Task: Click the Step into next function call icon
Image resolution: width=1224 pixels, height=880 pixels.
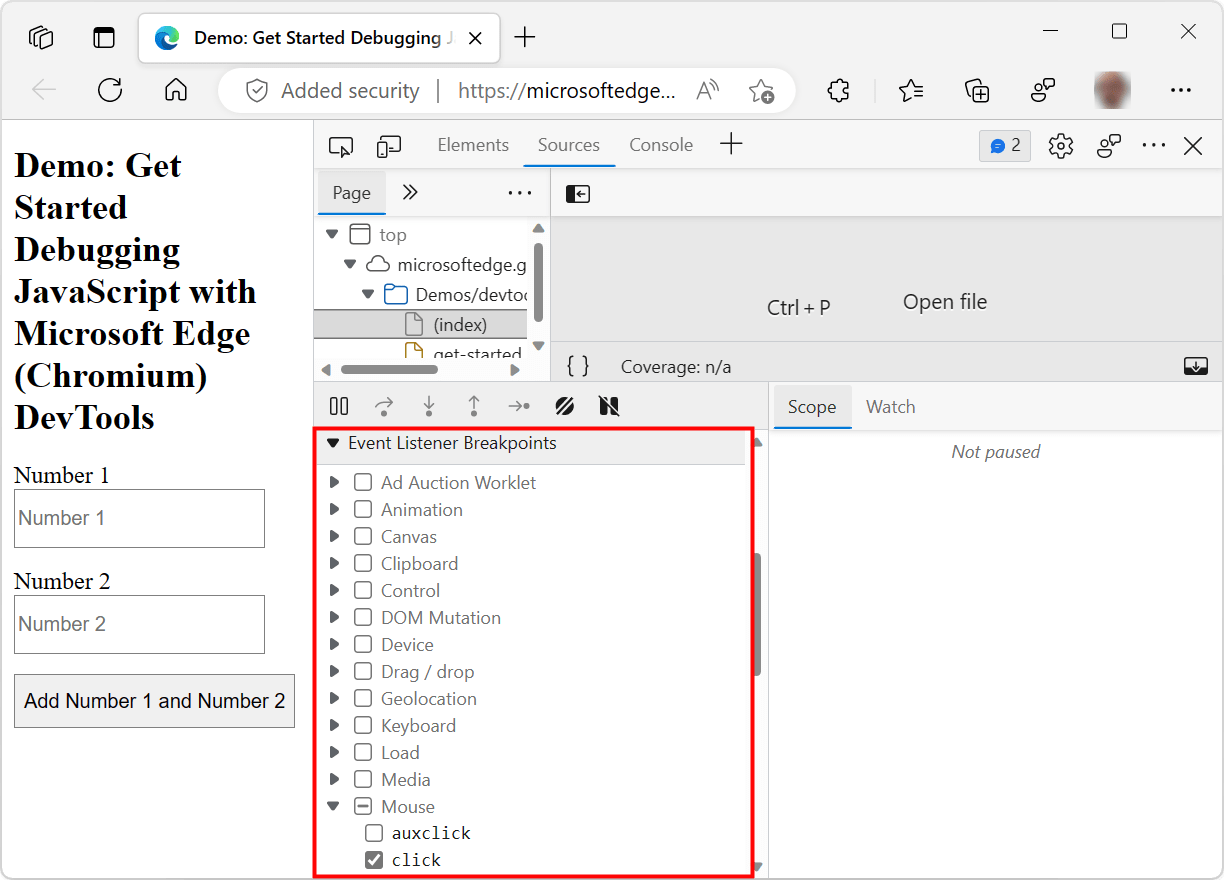Action: pos(428,406)
